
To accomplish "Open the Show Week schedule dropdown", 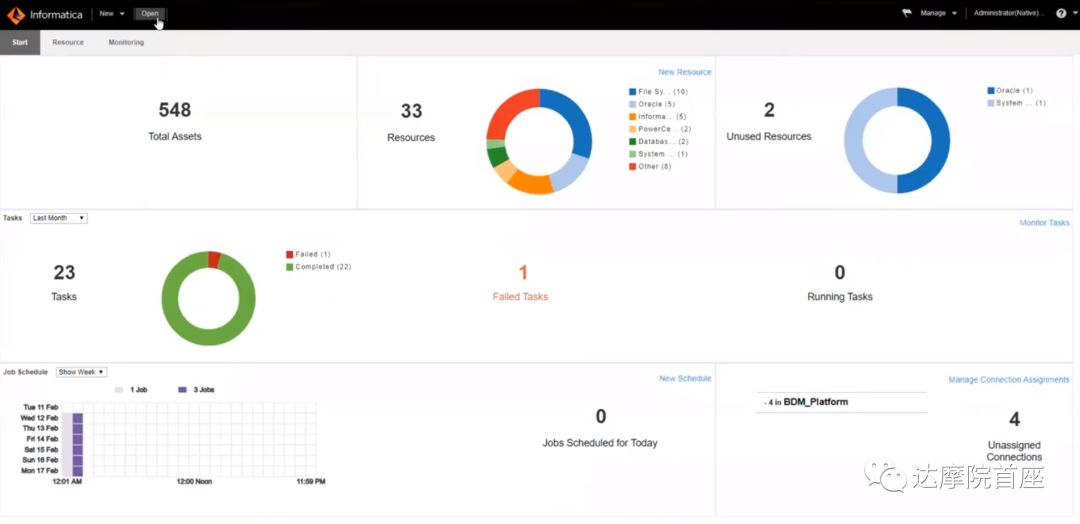I will click(81, 372).
